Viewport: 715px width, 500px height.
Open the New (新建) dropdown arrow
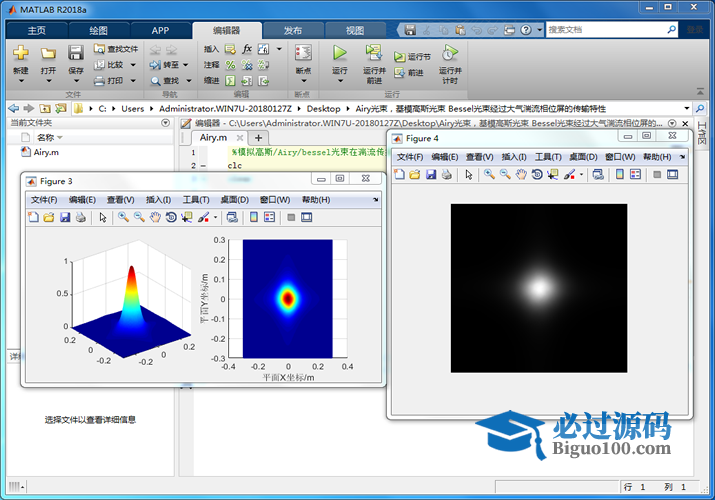pos(21,81)
